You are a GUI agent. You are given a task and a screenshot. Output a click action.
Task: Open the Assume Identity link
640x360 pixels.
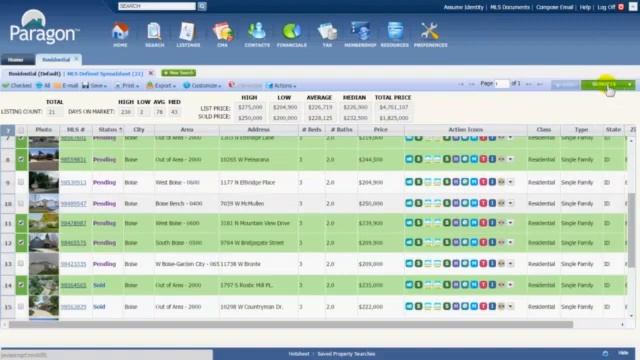(463, 7)
